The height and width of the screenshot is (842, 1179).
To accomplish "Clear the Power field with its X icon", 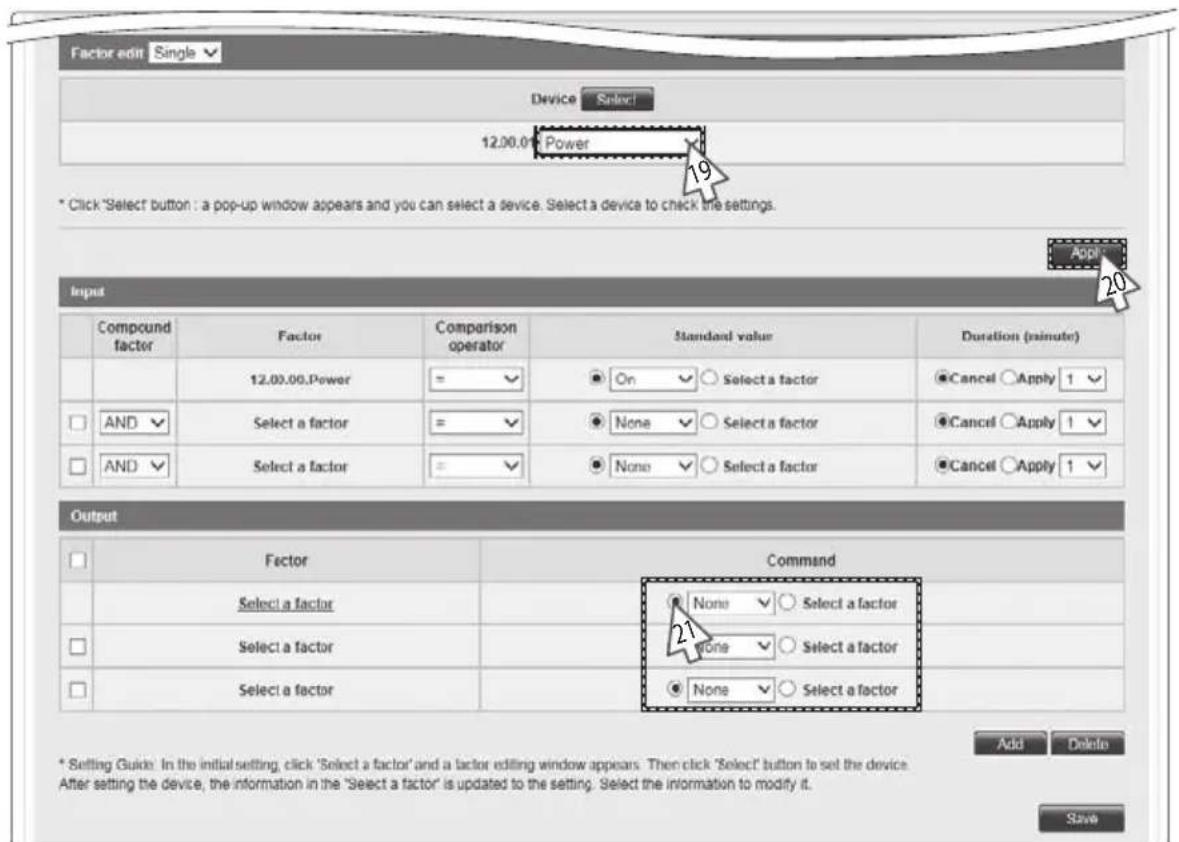I will coord(690,143).
